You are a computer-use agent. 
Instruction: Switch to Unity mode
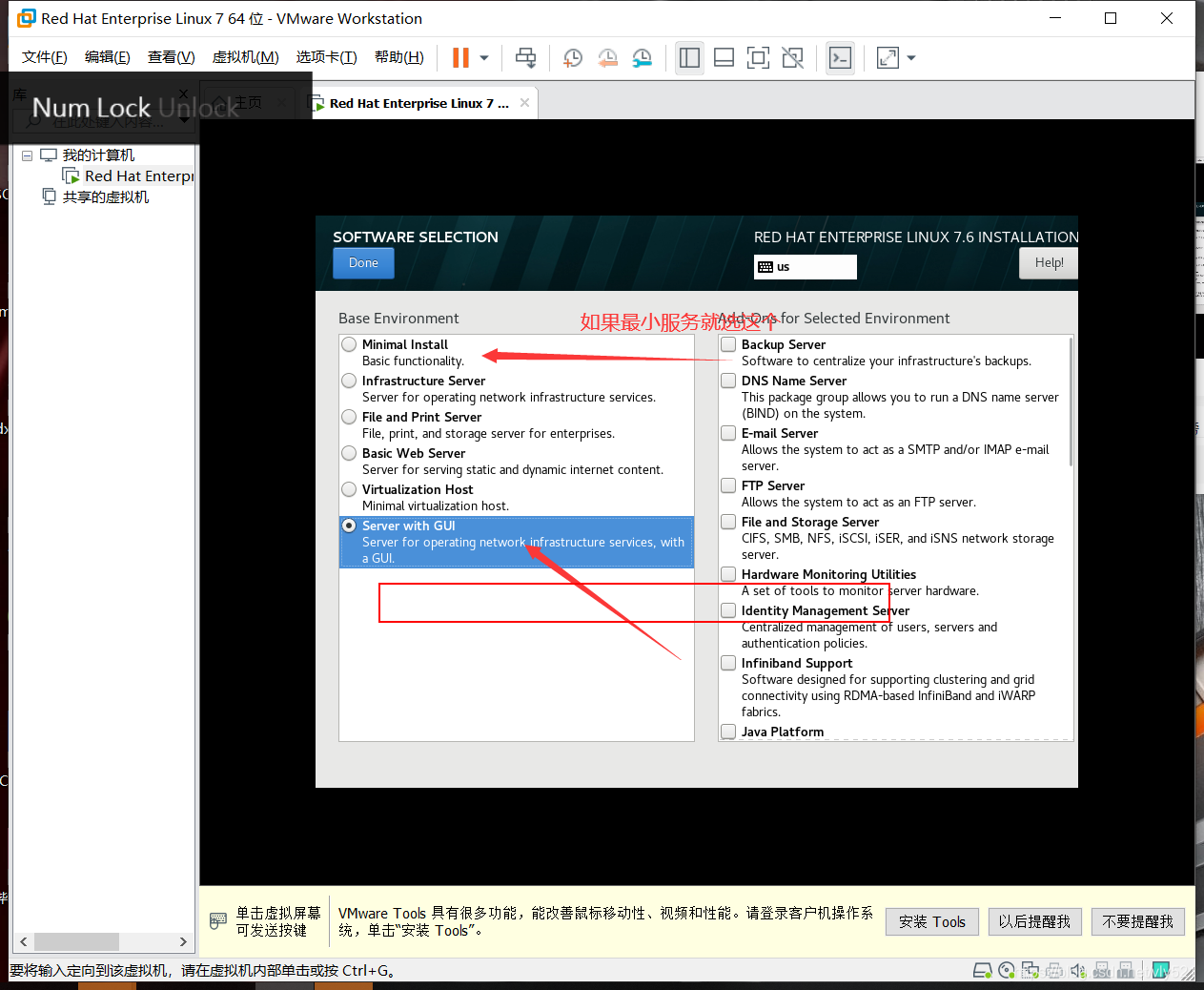(792, 58)
